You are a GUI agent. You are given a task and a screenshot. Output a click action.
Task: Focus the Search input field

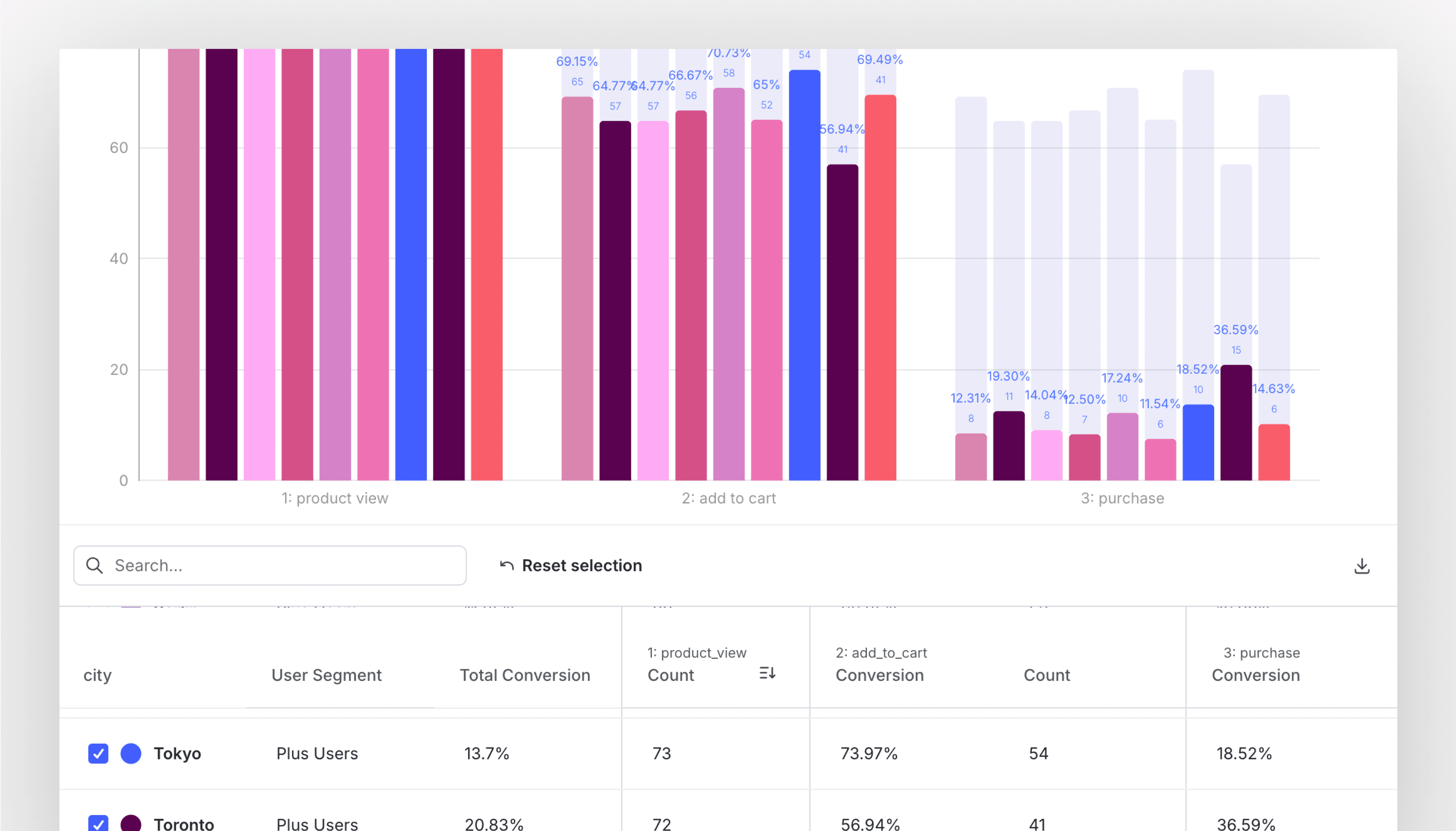point(285,566)
